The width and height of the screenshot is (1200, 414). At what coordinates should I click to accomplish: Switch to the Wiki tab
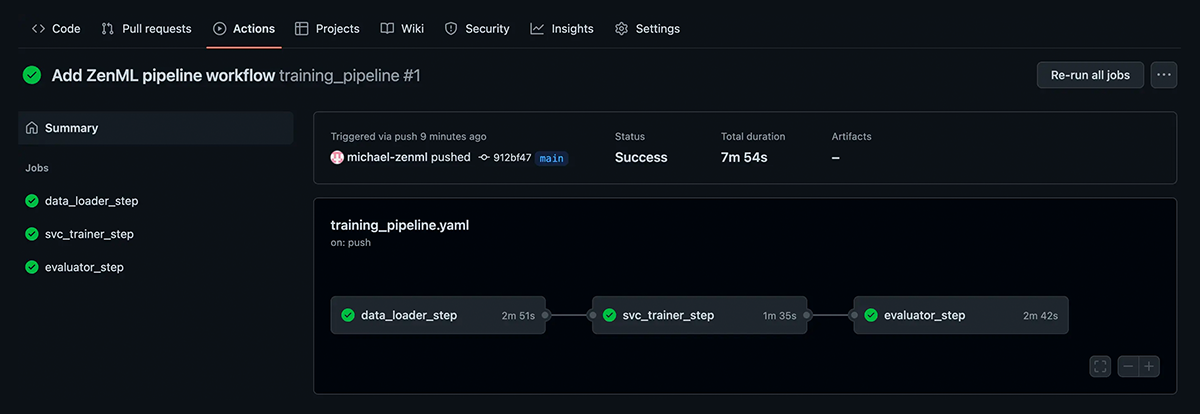coord(402,29)
